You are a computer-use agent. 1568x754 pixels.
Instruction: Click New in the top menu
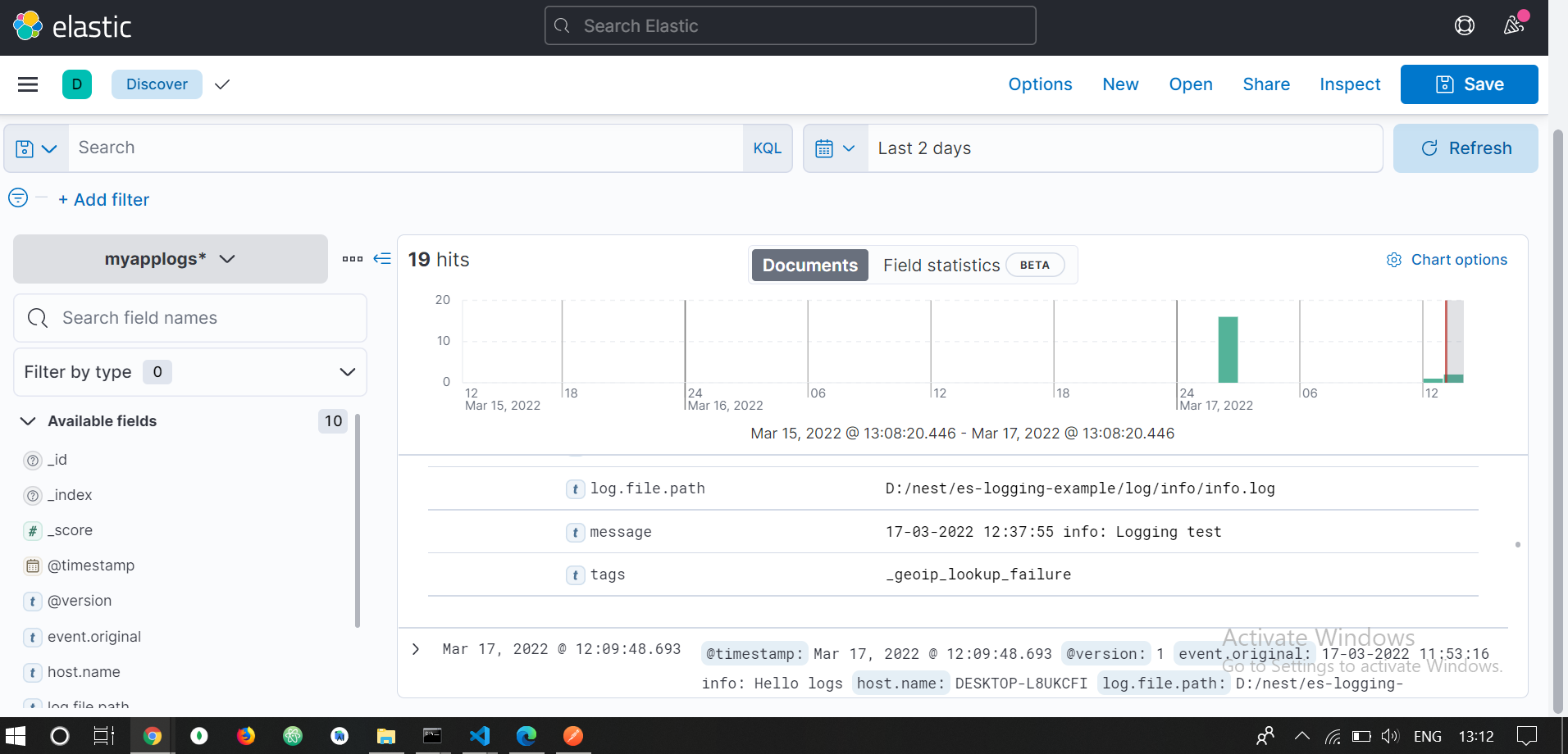[x=1120, y=84]
